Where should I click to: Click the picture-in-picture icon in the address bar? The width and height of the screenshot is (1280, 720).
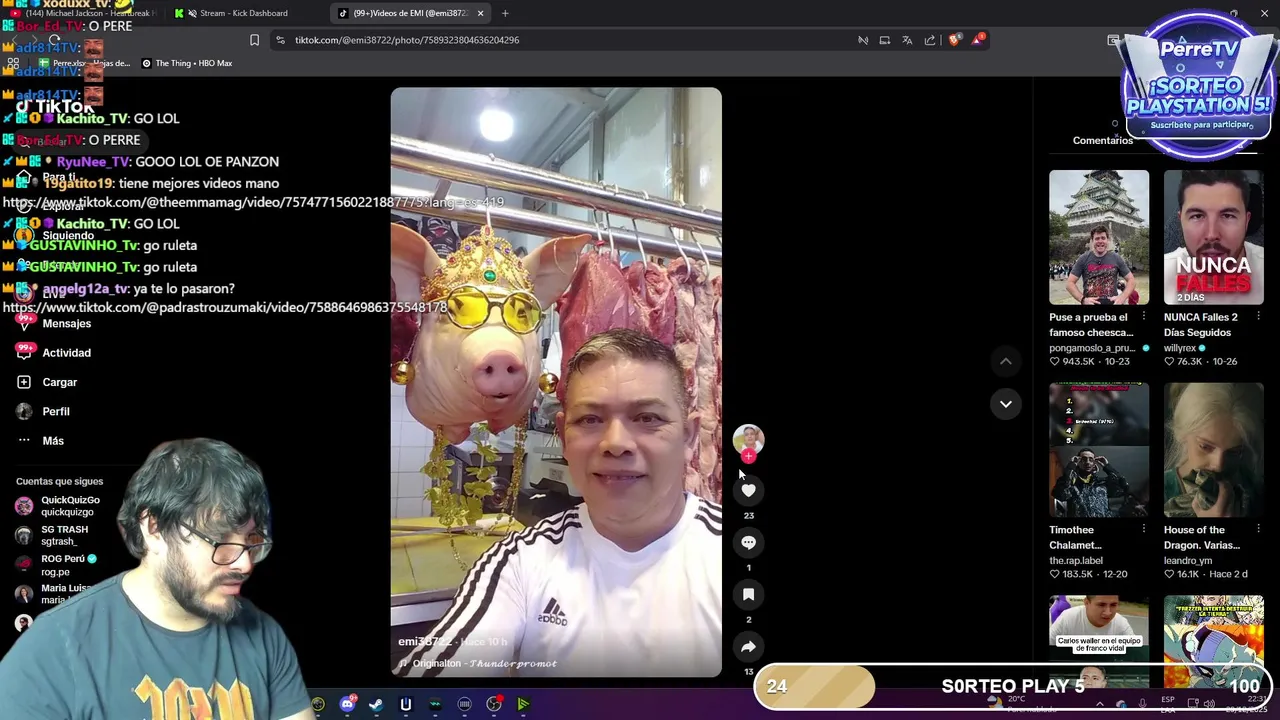tap(885, 40)
